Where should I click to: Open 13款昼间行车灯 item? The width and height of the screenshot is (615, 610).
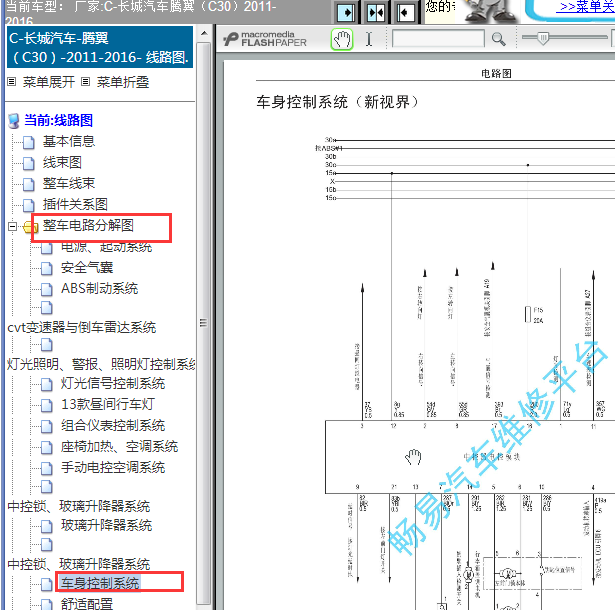(108, 404)
